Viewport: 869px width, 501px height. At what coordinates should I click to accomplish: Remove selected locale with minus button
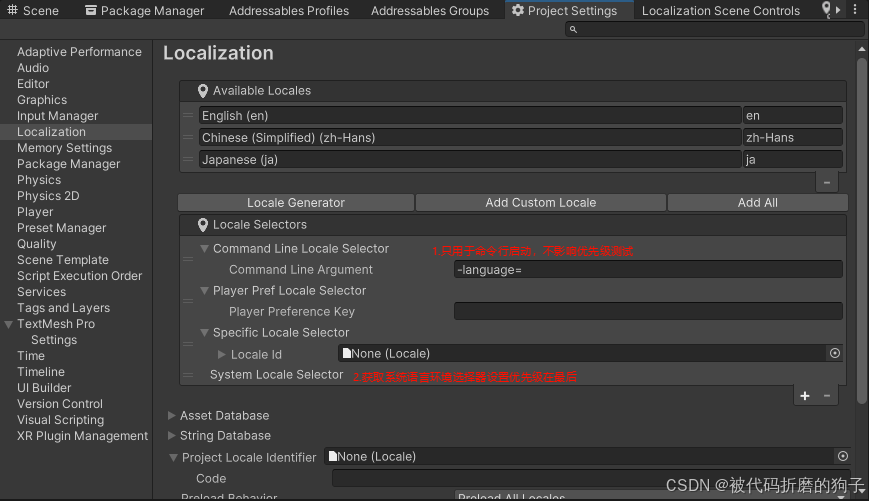pyautogui.click(x=827, y=182)
